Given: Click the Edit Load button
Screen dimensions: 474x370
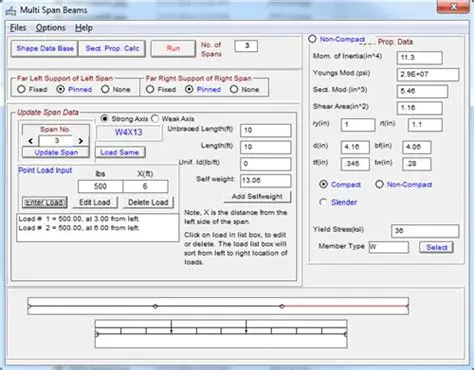Looking at the screenshot, I should [x=95, y=202].
